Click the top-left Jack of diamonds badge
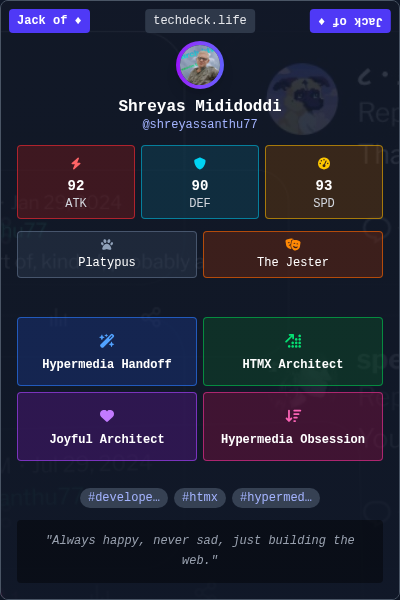This screenshot has height=600, width=400. coord(49,21)
